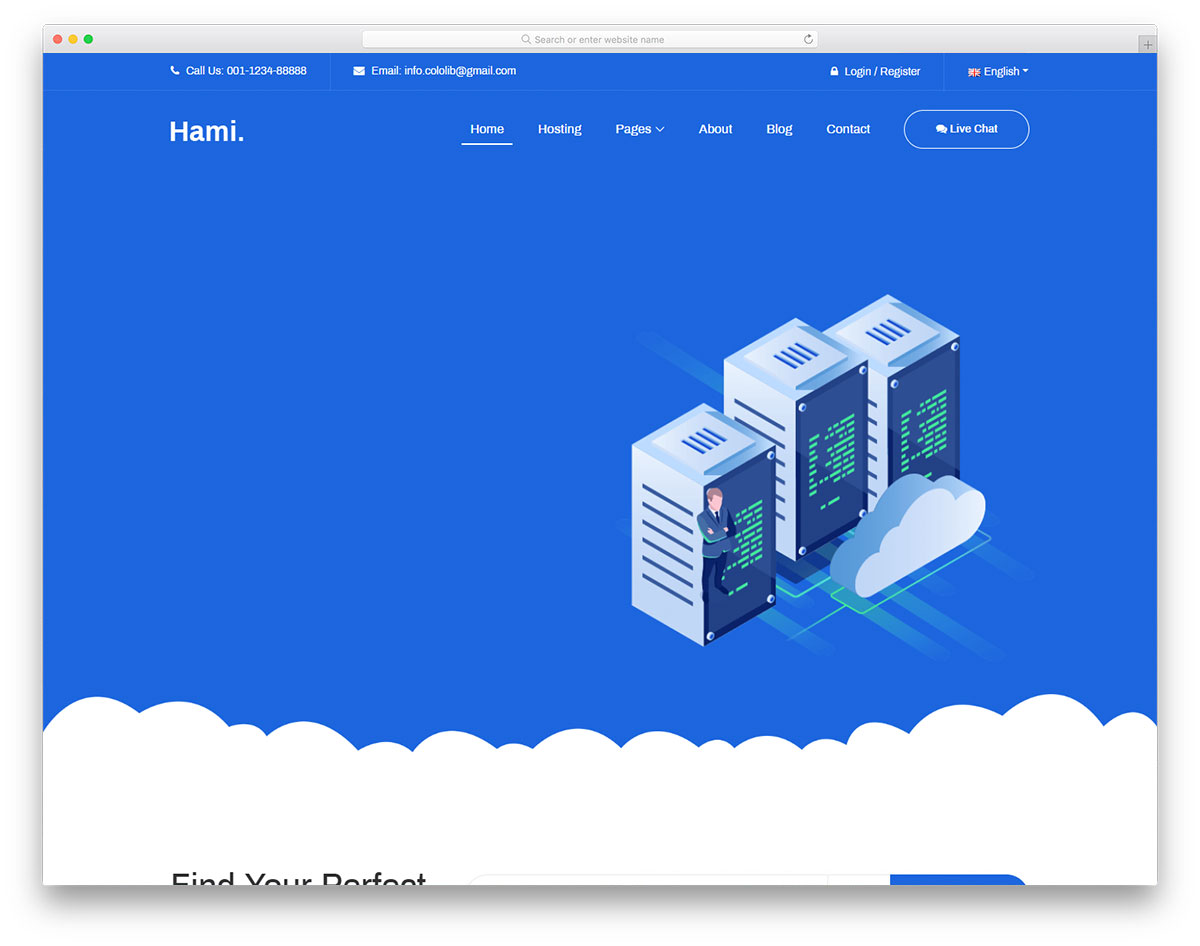The image size is (1200, 946).
Task: Minimize the window with the yellow button
Action: [x=73, y=39]
